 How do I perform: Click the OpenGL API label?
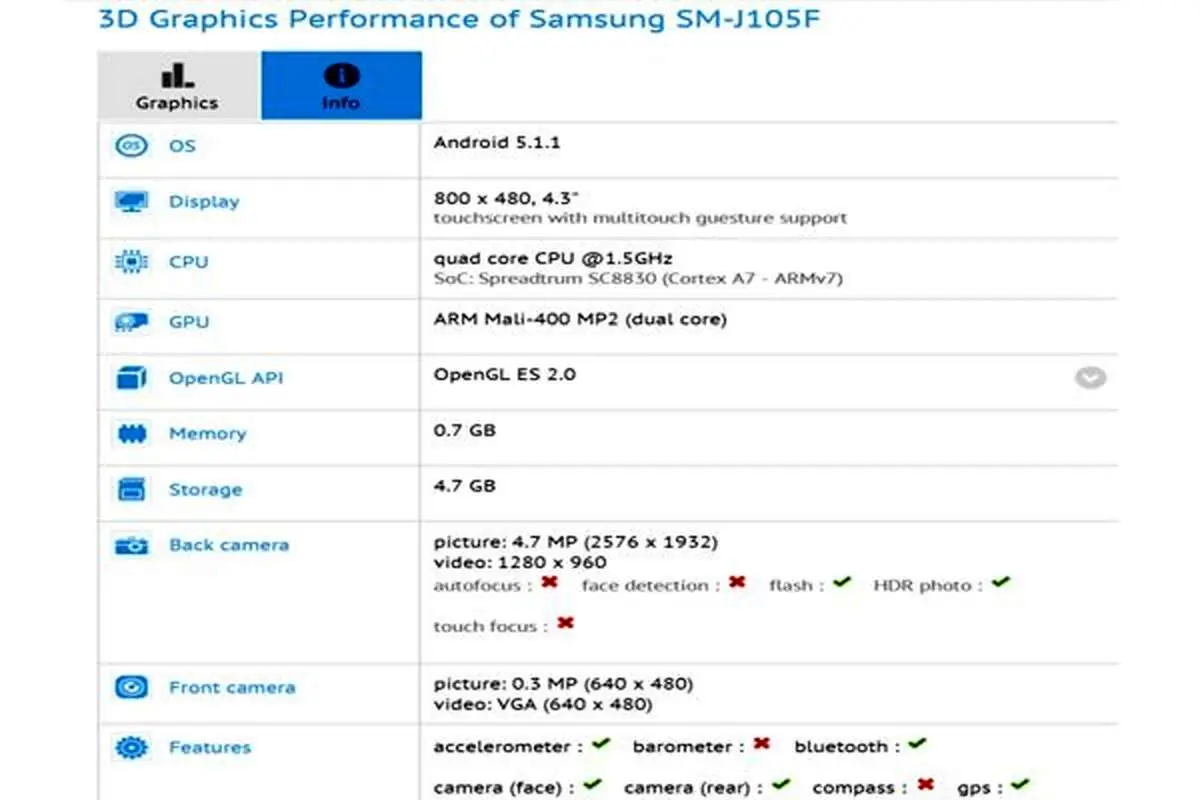click(x=226, y=378)
